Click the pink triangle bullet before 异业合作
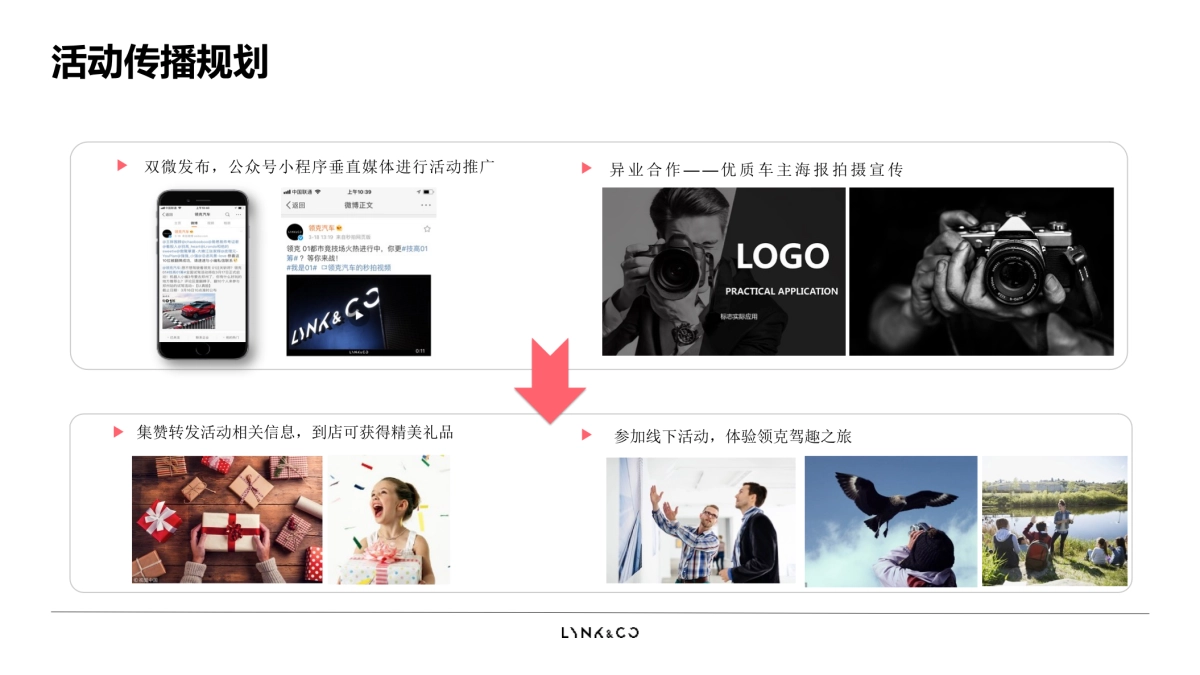This screenshot has height=675, width=1200. click(x=584, y=168)
